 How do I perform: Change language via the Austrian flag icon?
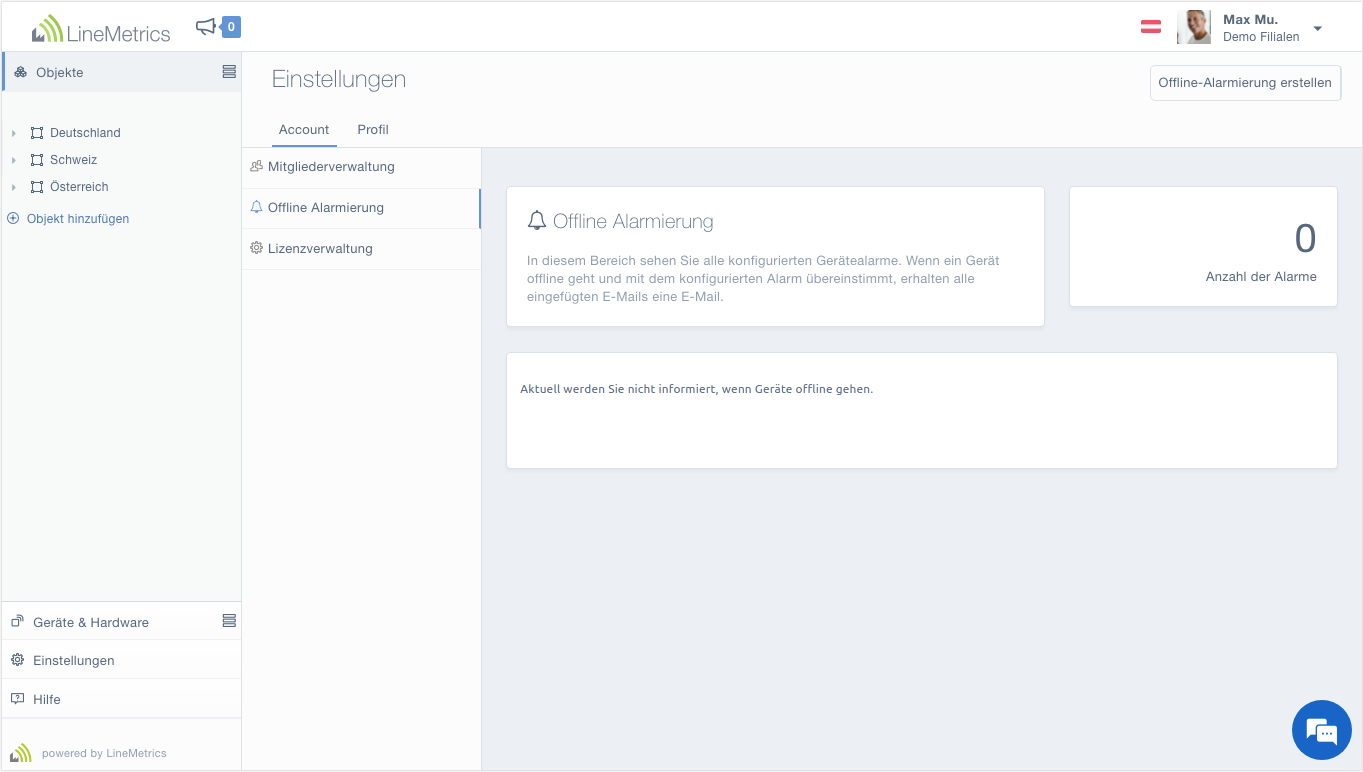coord(1151,27)
